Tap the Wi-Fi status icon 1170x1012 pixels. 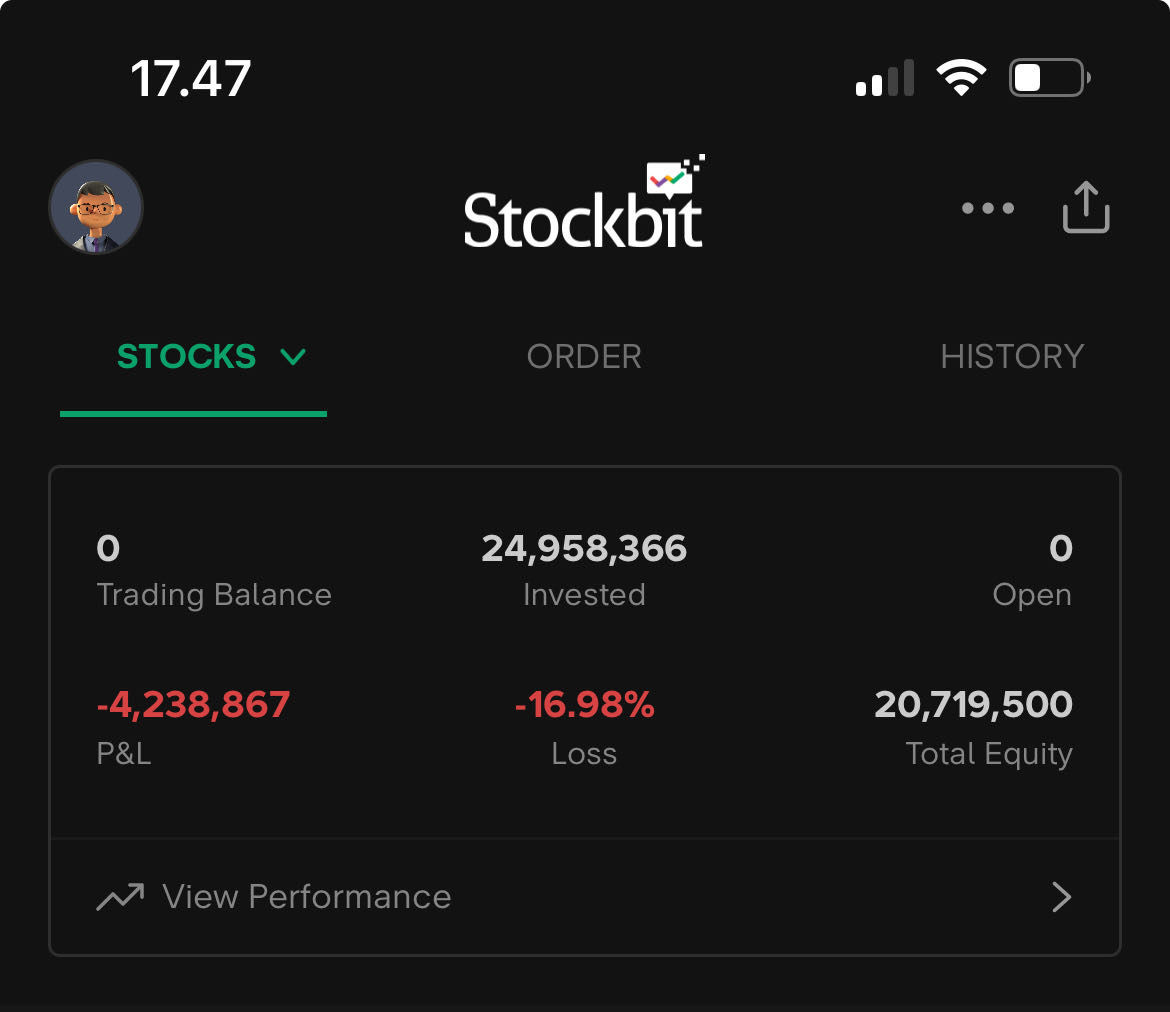pos(961,78)
